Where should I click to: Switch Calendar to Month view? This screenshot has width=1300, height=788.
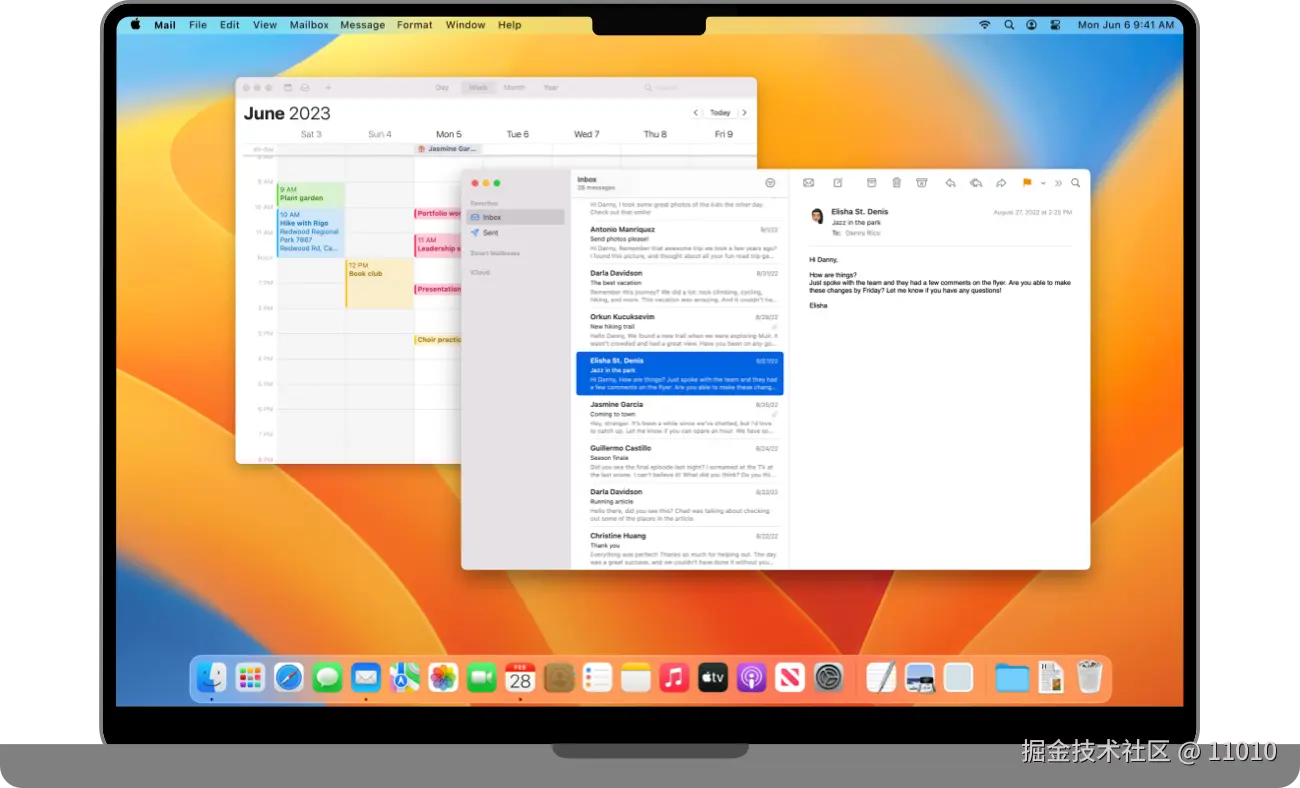[514, 87]
